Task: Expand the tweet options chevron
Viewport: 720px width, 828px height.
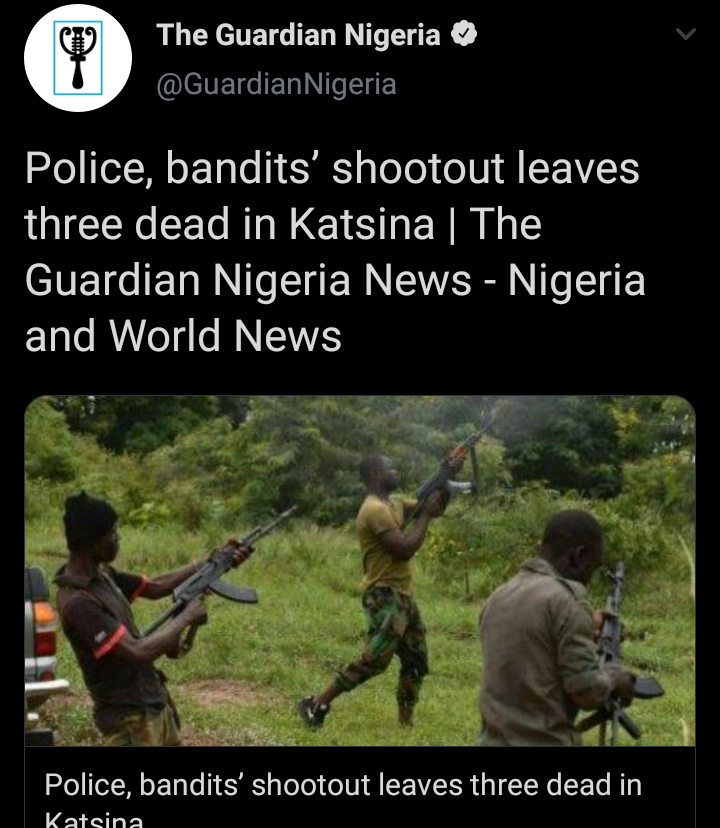Action: click(x=686, y=34)
